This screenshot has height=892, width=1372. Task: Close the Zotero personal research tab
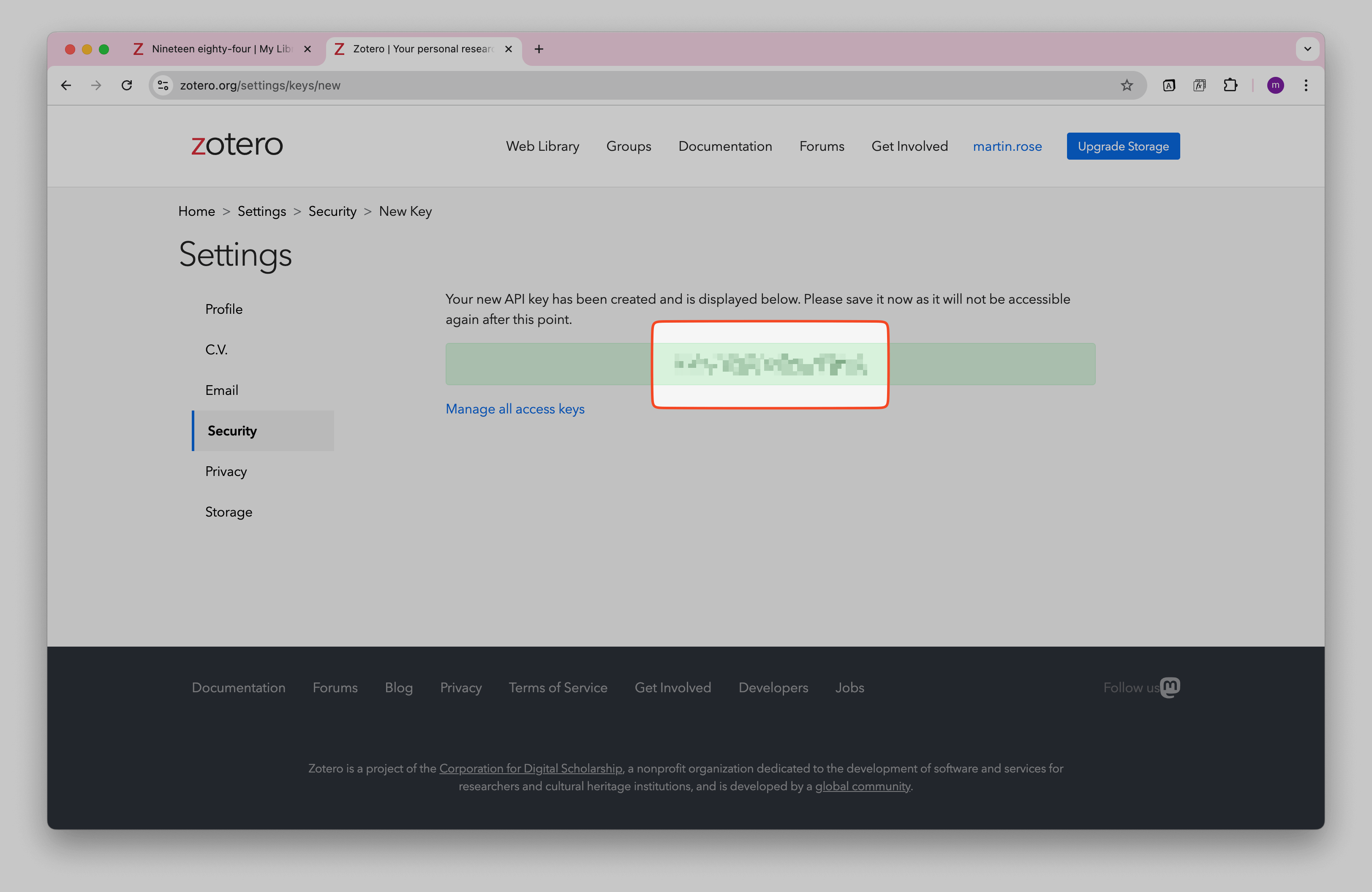coord(509,49)
